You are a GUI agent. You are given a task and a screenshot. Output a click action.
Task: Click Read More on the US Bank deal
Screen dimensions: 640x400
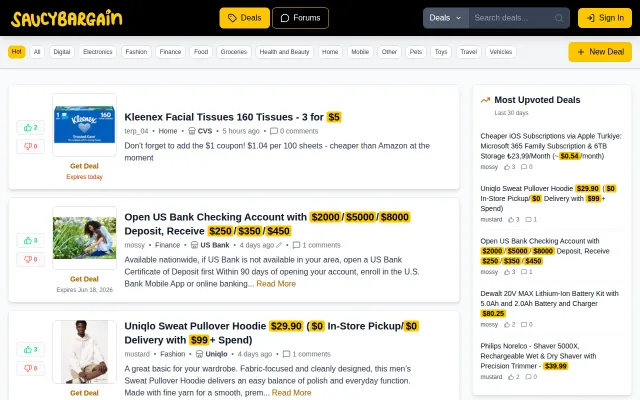[x=276, y=284]
